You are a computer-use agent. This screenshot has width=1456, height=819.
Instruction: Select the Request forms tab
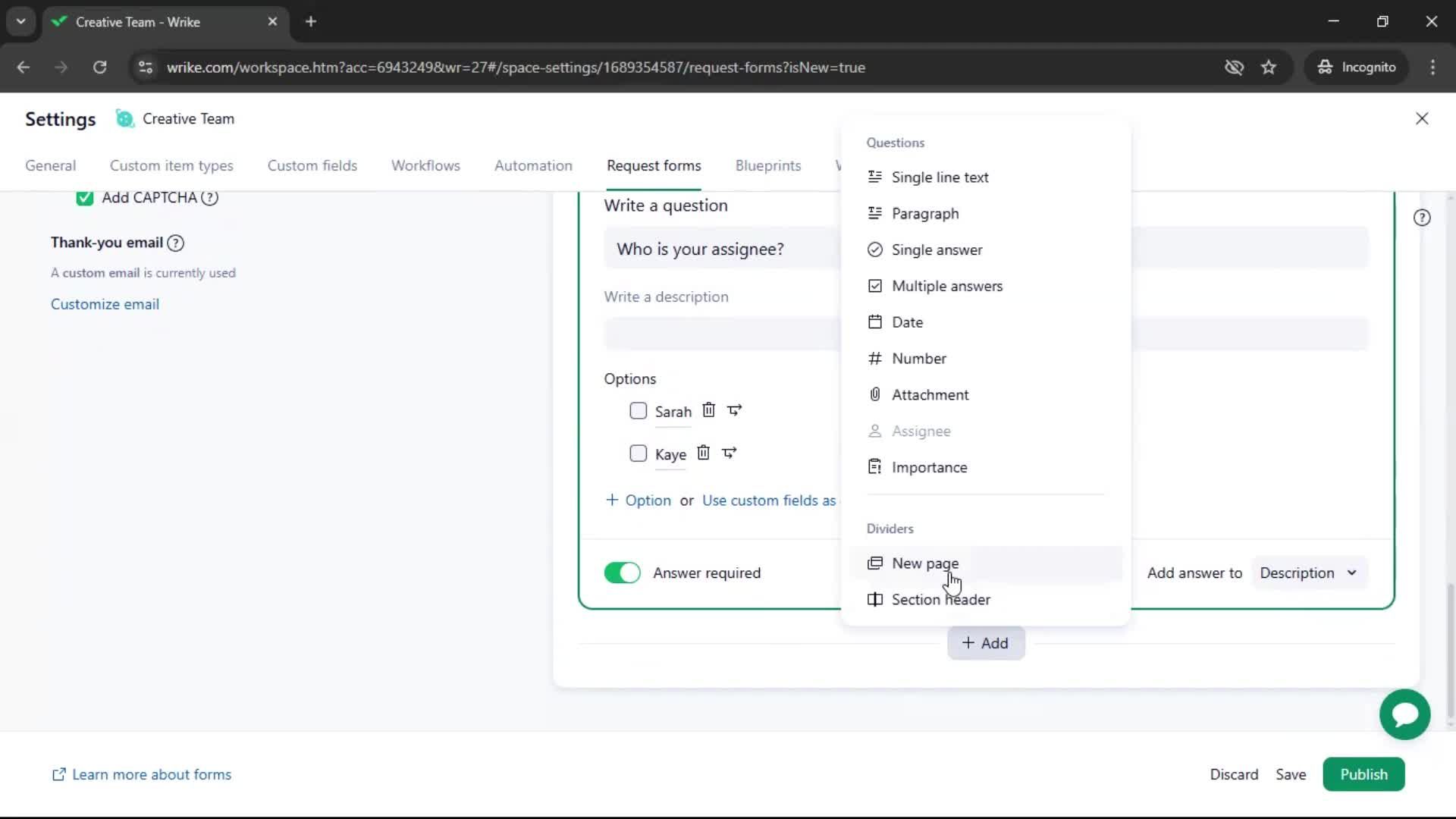654,165
